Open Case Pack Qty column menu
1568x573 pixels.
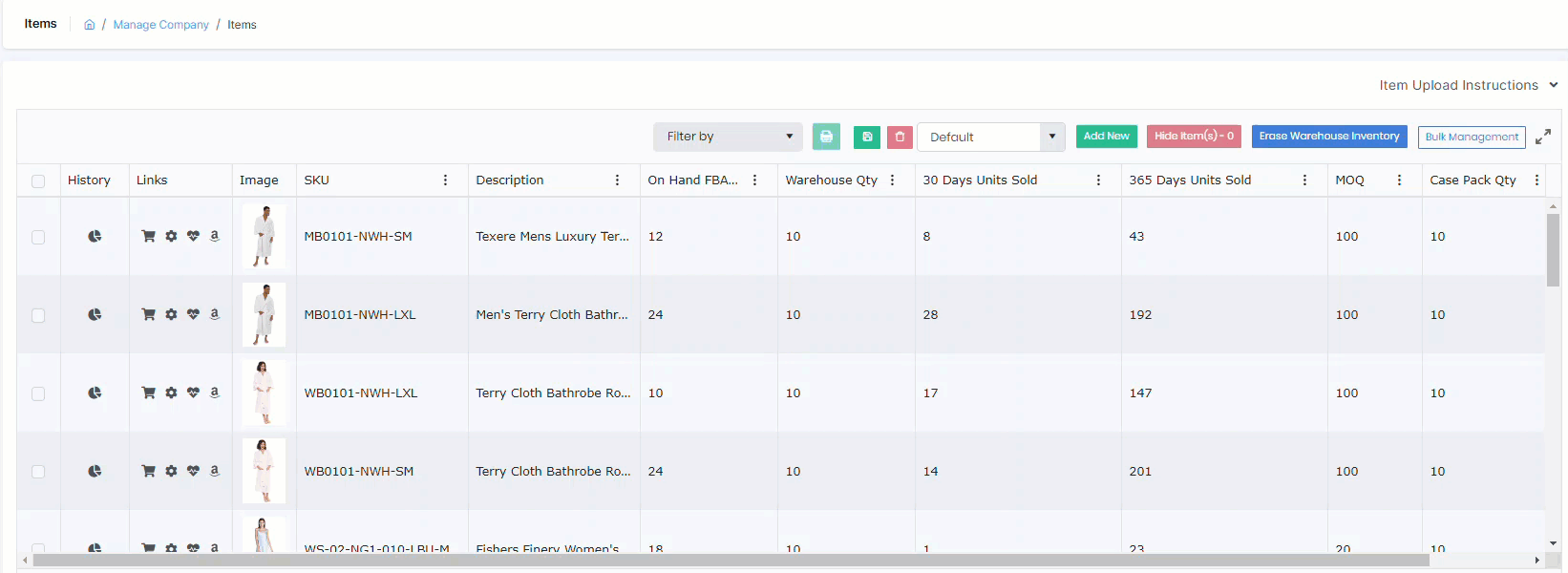coord(1536,180)
